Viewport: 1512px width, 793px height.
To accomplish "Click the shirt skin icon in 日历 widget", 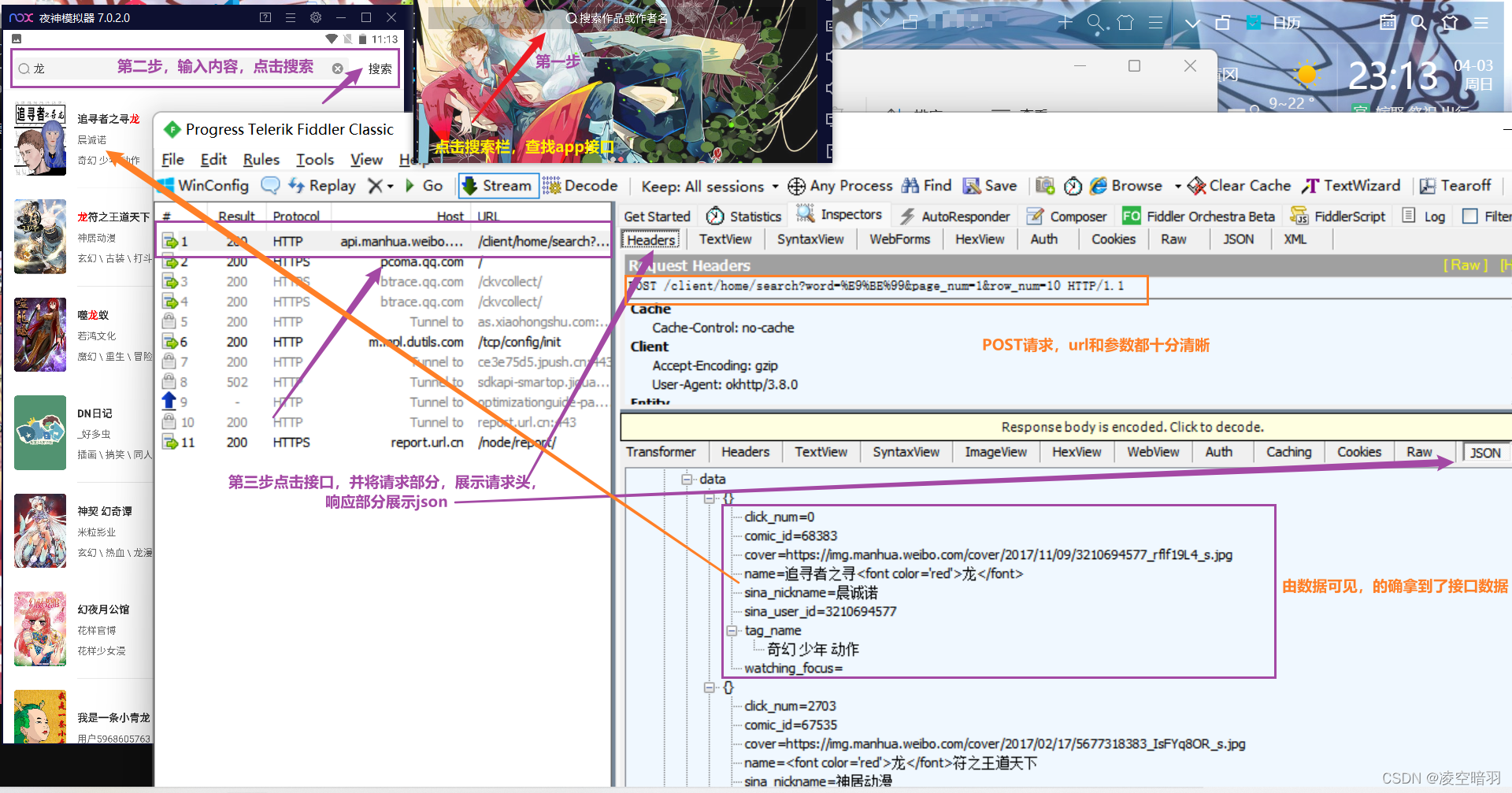I will (1450, 23).
